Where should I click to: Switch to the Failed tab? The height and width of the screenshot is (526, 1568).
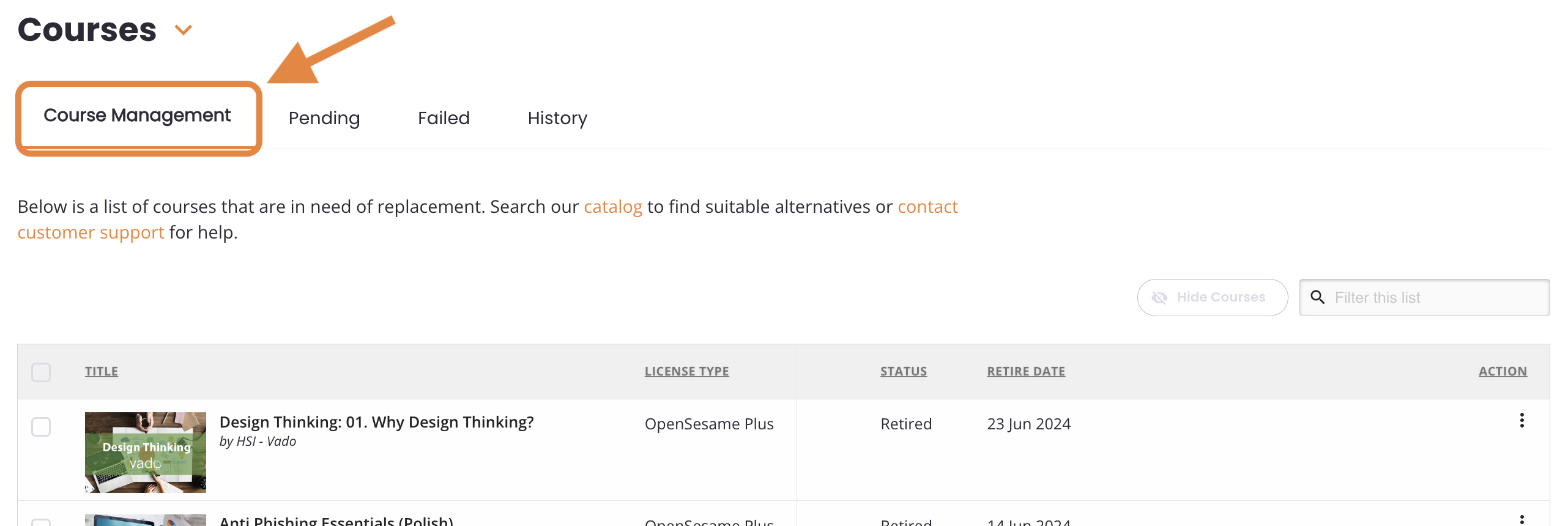pos(444,118)
